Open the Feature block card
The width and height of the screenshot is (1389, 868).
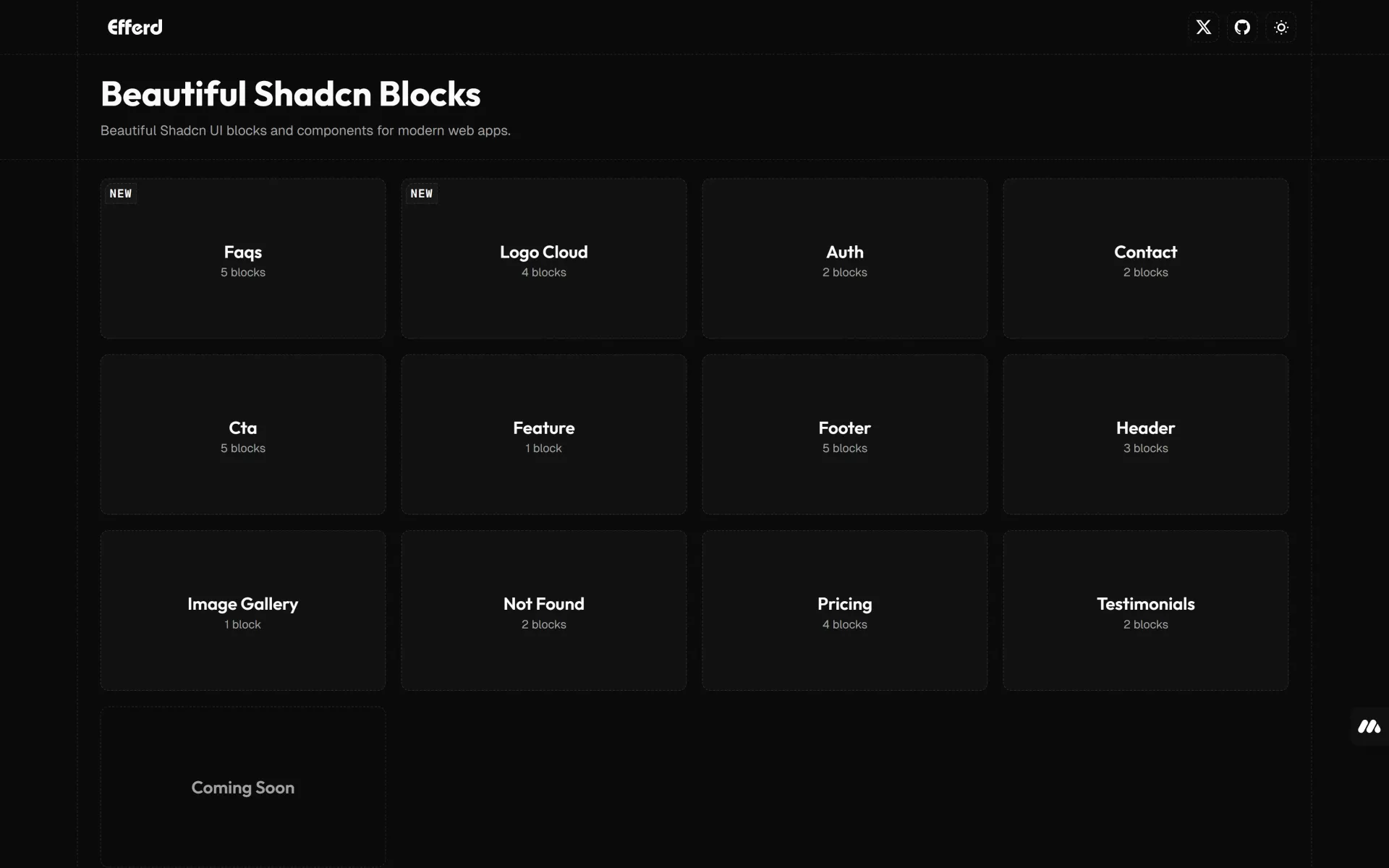(x=543, y=436)
